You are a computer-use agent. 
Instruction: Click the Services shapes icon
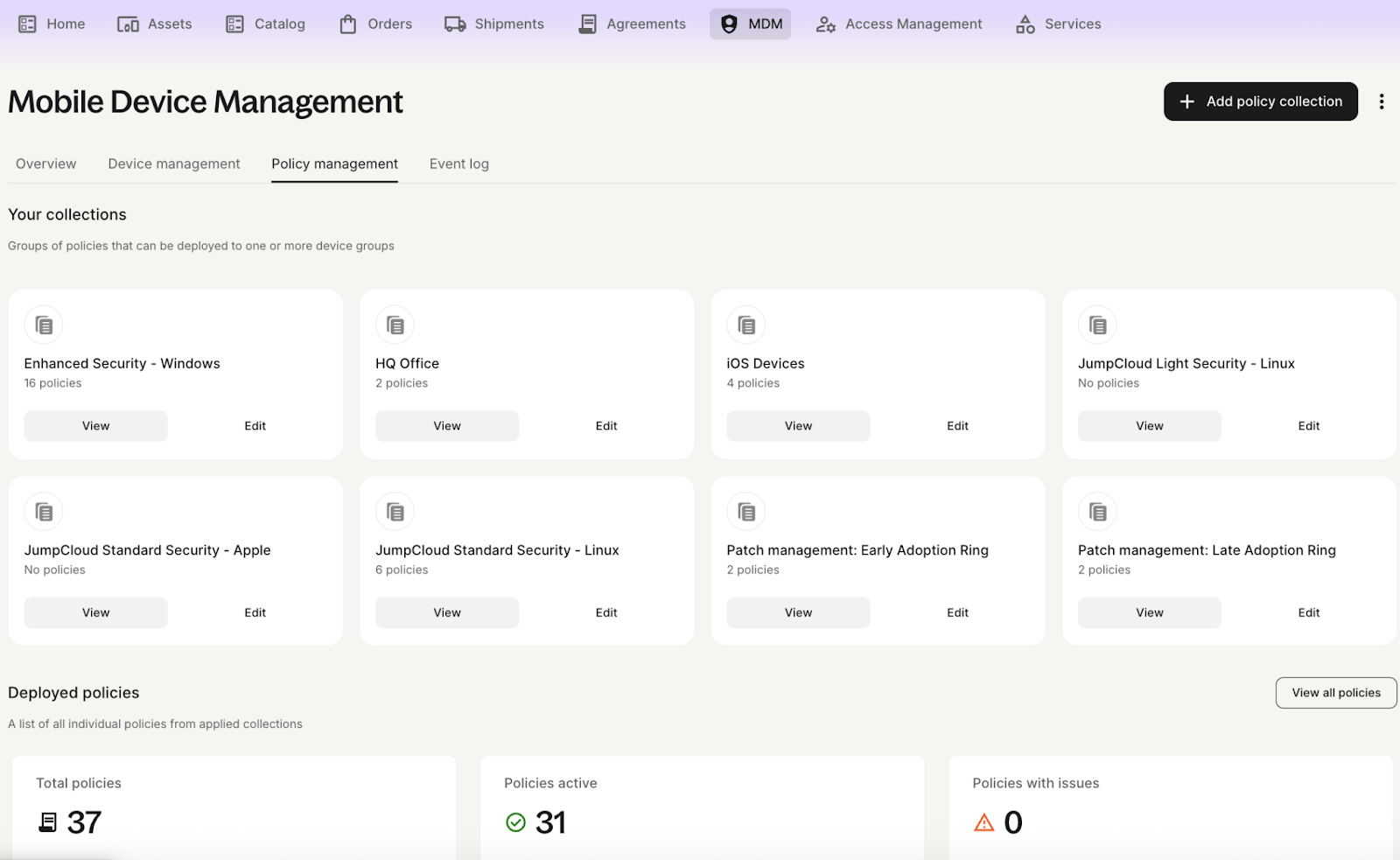(x=1025, y=24)
